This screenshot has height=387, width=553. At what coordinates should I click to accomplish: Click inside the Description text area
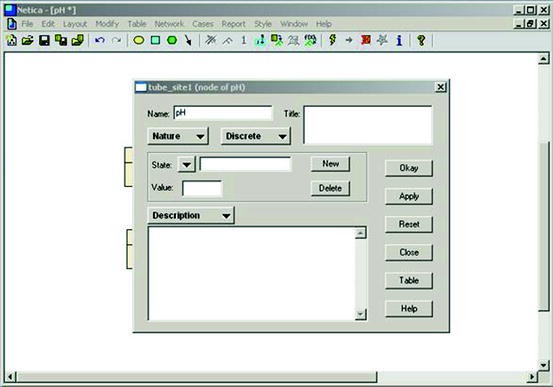251,274
